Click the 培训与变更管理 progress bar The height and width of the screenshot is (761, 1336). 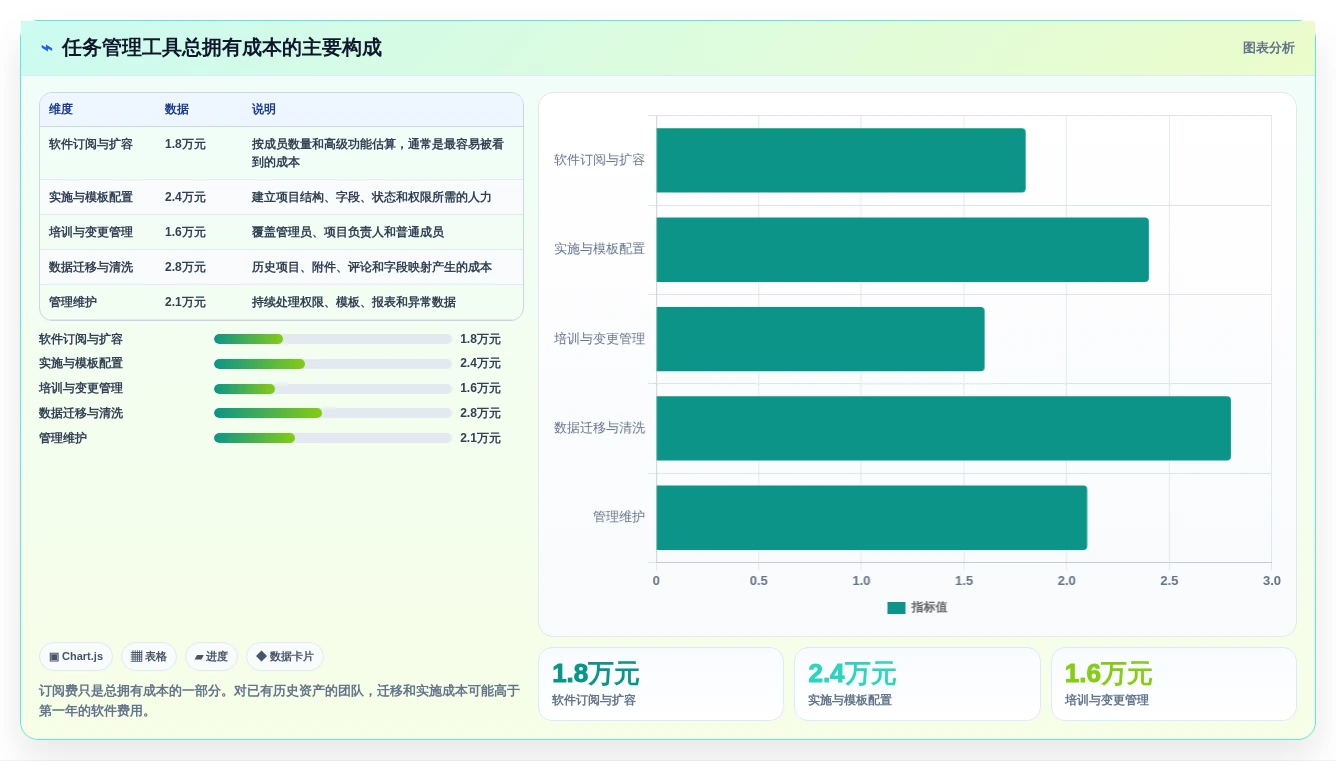coord(333,388)
